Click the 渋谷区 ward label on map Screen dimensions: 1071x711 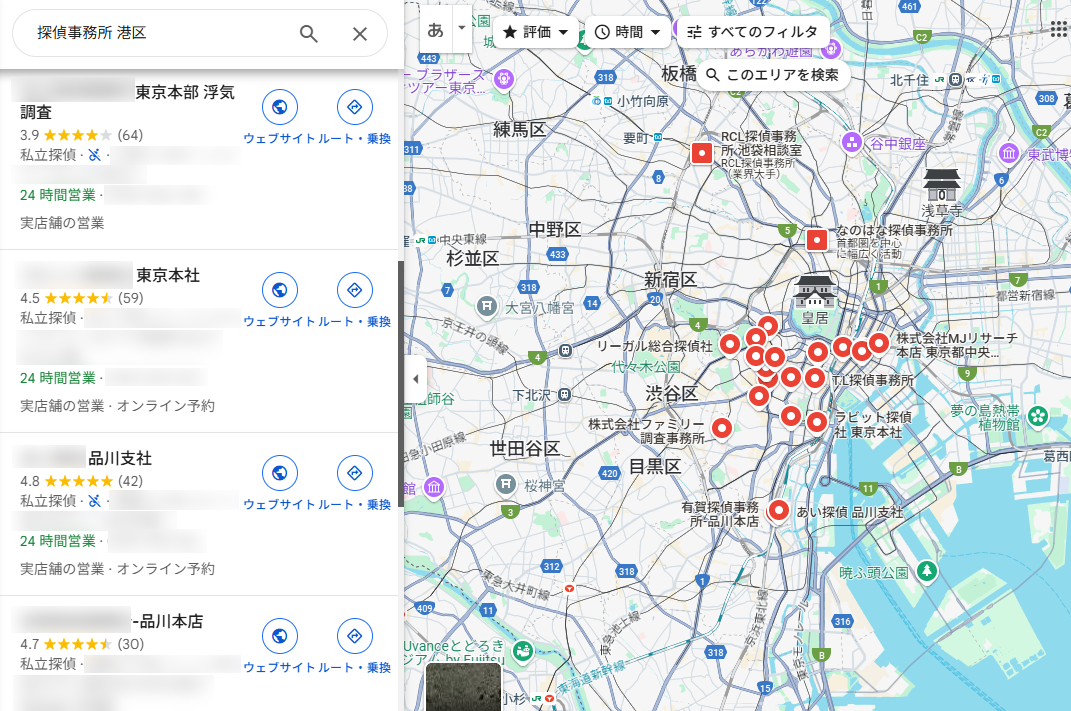pyautogui.click(x=671, y=393)
